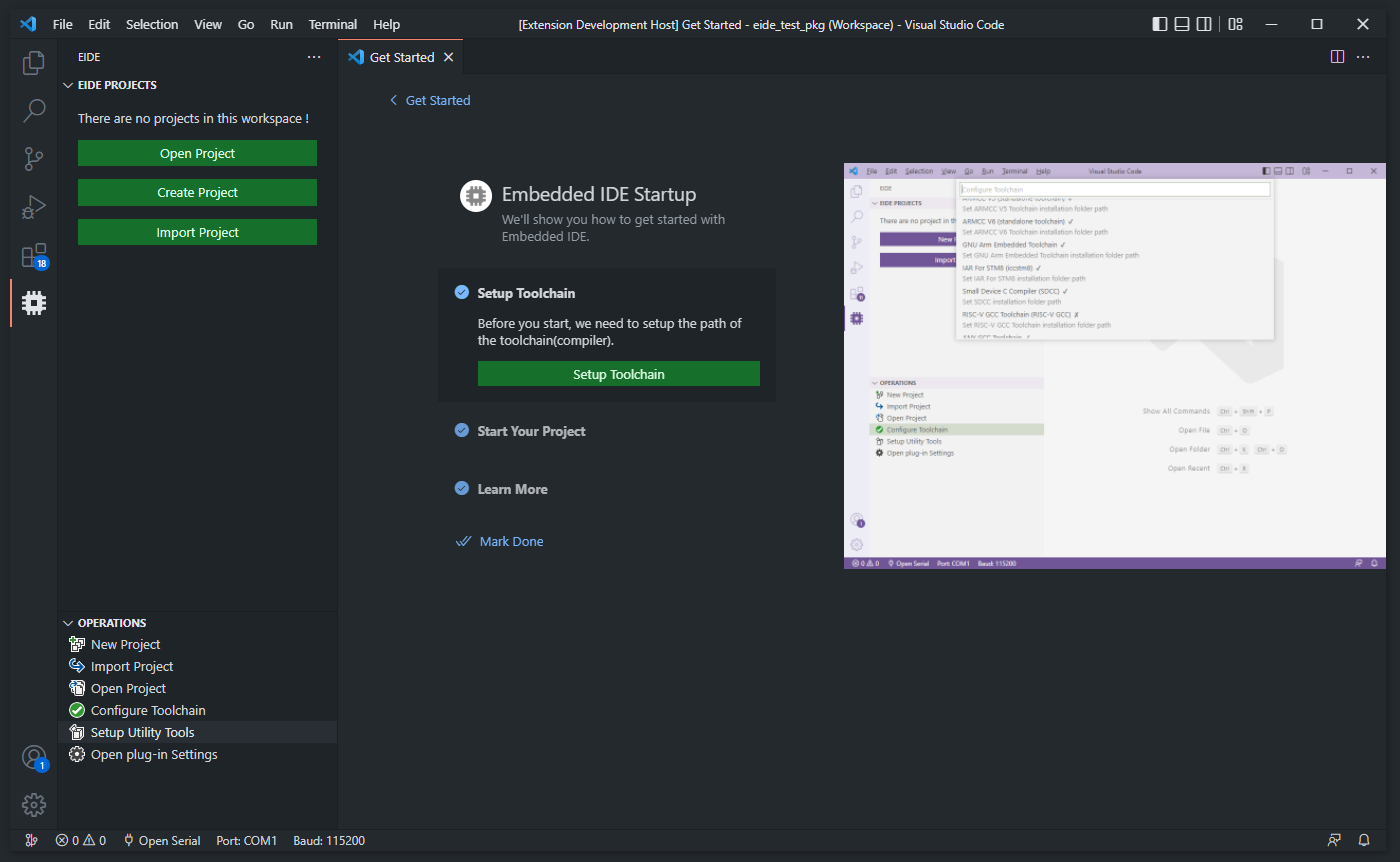Screen dimensions: 1400x862
Task: Toggle the Start Your Project step checkmark
Action: [461, 430]
